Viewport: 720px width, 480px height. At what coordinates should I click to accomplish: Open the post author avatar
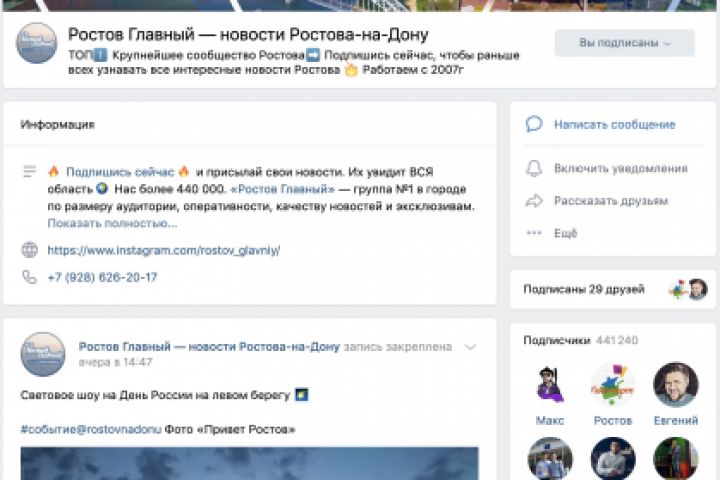43,354
